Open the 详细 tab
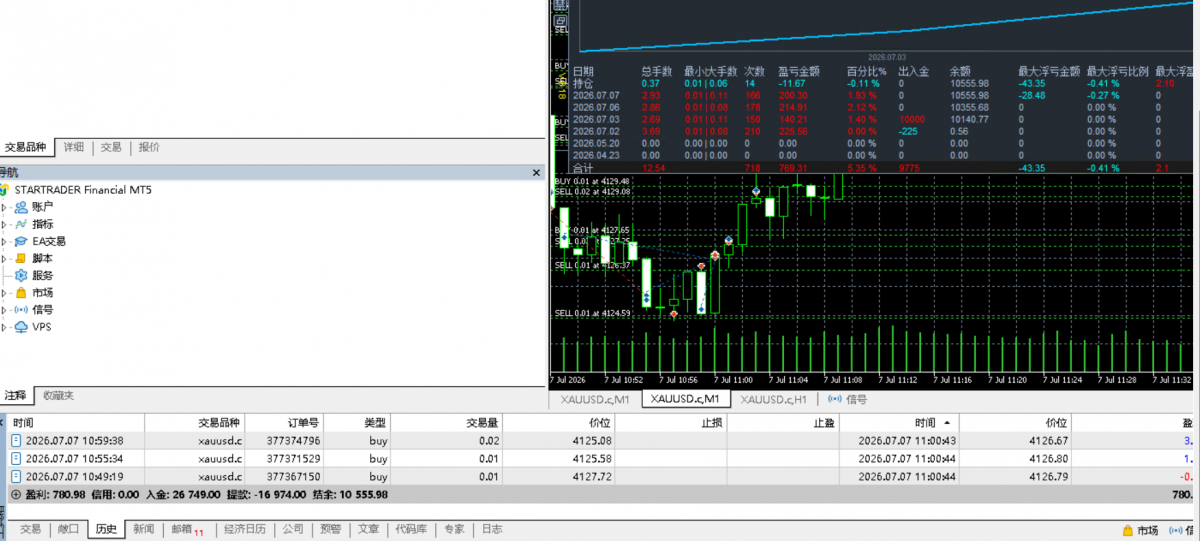 coord(74,147)
